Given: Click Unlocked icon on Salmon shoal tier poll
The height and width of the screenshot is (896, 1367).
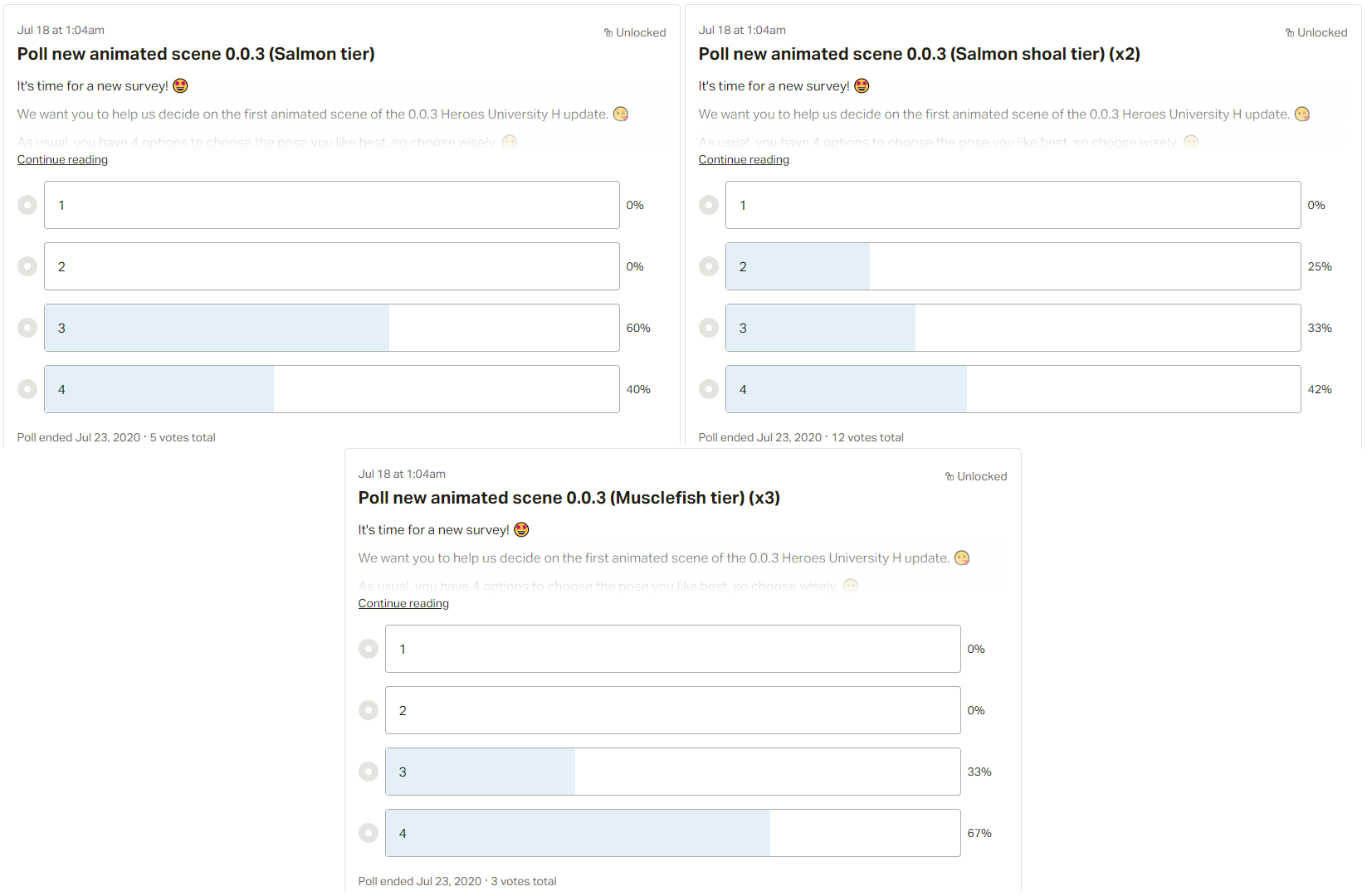Looking at the screenshot, I should tap(1290, 33).
